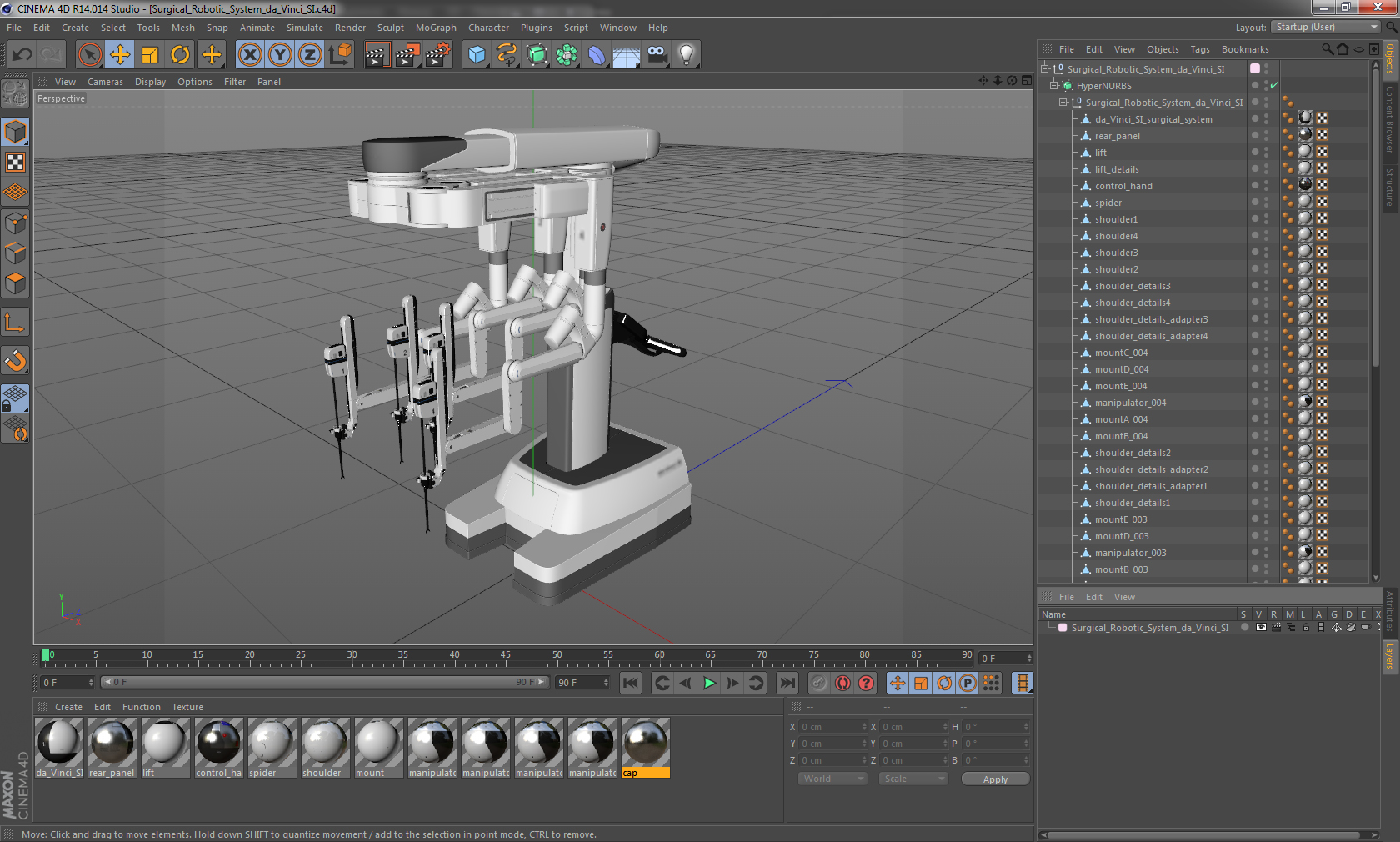This screenshot has width=1400, height=842.
Task: Switch to Edges mode
Action: tap(15, 253)
